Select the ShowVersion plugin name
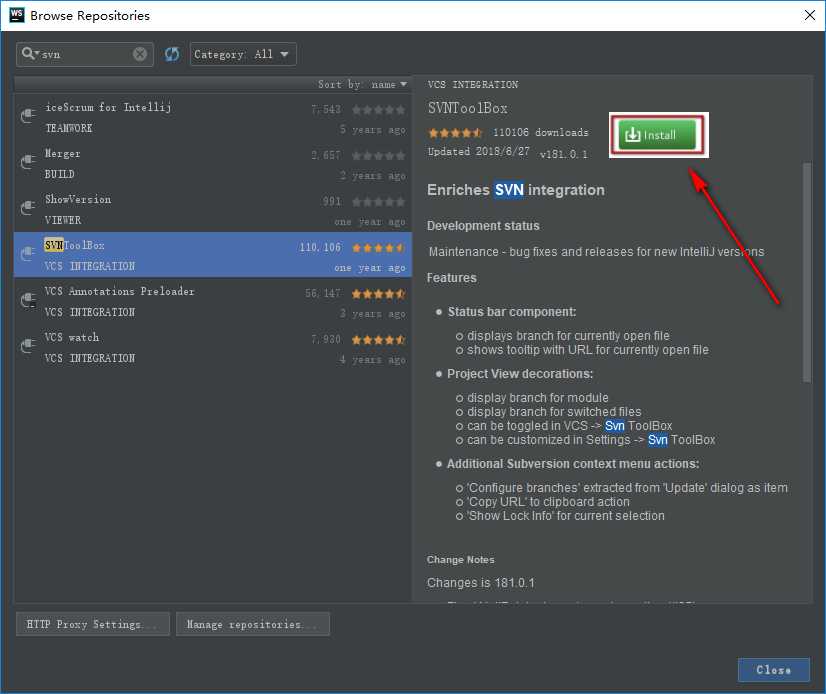 [78, 199]
